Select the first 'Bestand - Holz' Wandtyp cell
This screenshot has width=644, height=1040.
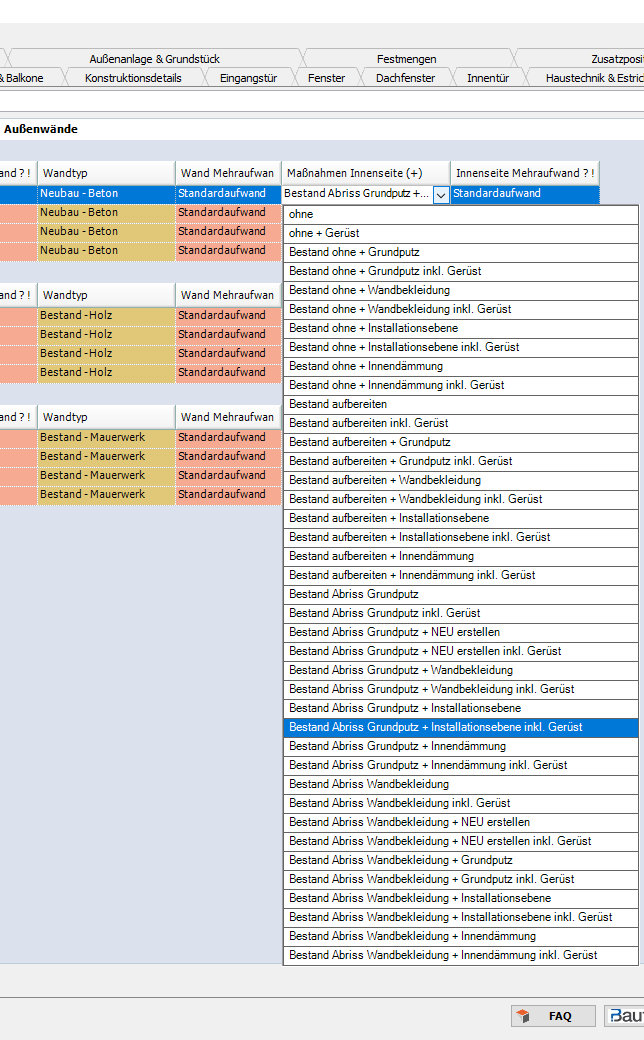tap(106, 315)
